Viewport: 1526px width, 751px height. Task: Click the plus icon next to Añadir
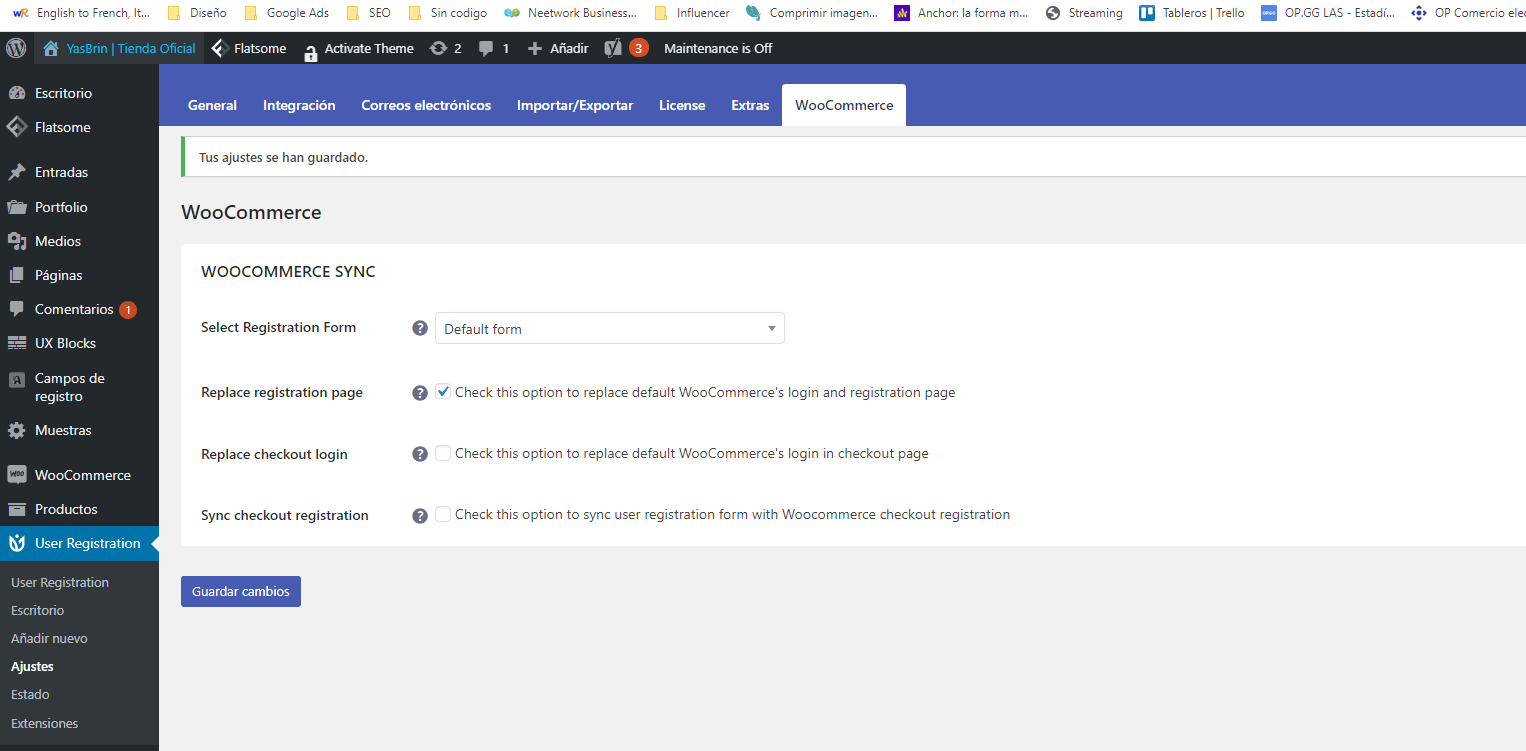[x=535, y=48]
